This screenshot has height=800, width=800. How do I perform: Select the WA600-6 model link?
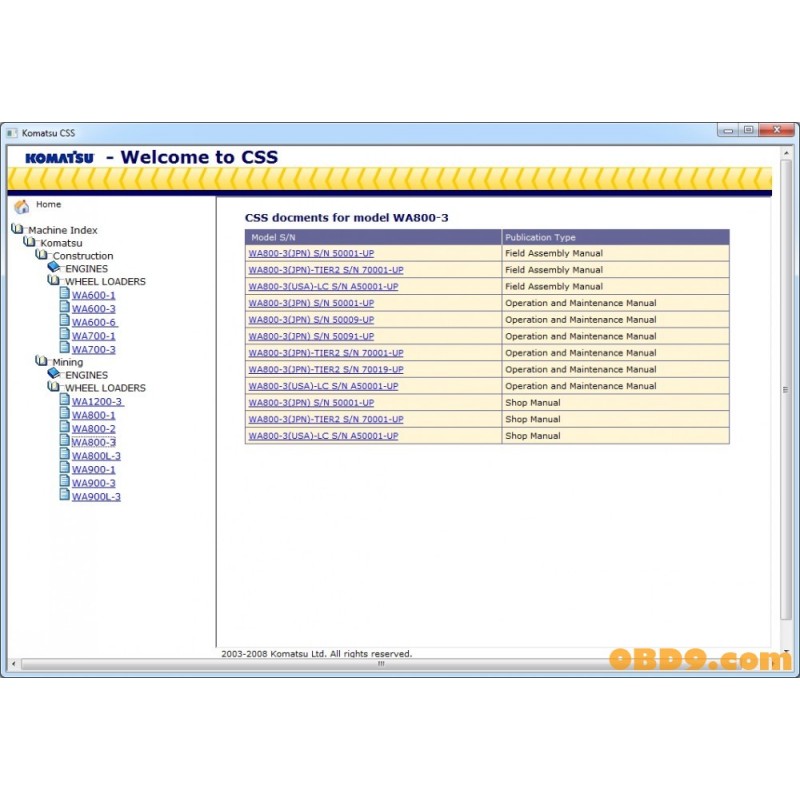[x=95, y=322]
